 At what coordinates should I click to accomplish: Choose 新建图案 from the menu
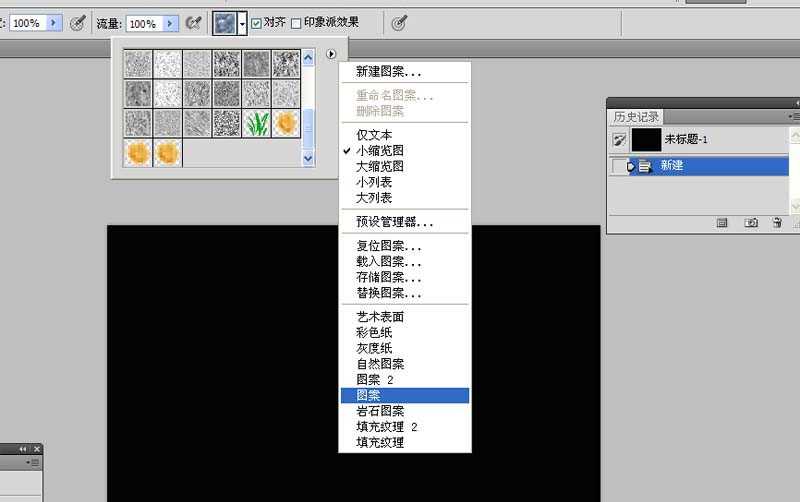coord(389,72)
